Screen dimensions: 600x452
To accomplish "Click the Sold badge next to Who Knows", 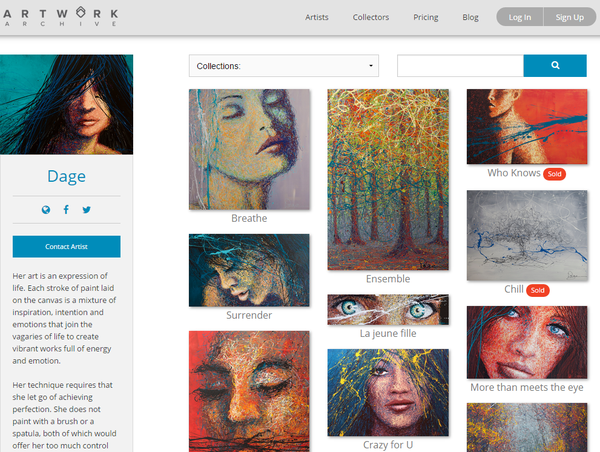I will [554, 174].
